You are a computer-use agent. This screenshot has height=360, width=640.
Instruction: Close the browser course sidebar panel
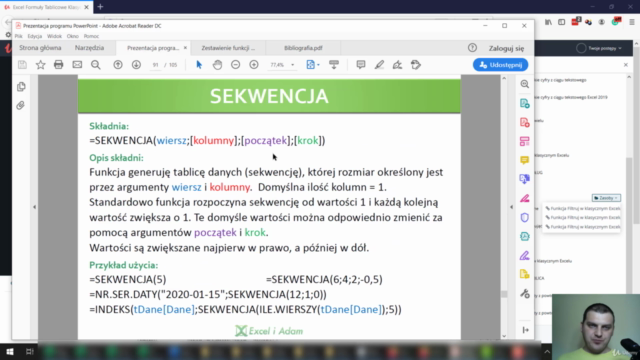626,65
